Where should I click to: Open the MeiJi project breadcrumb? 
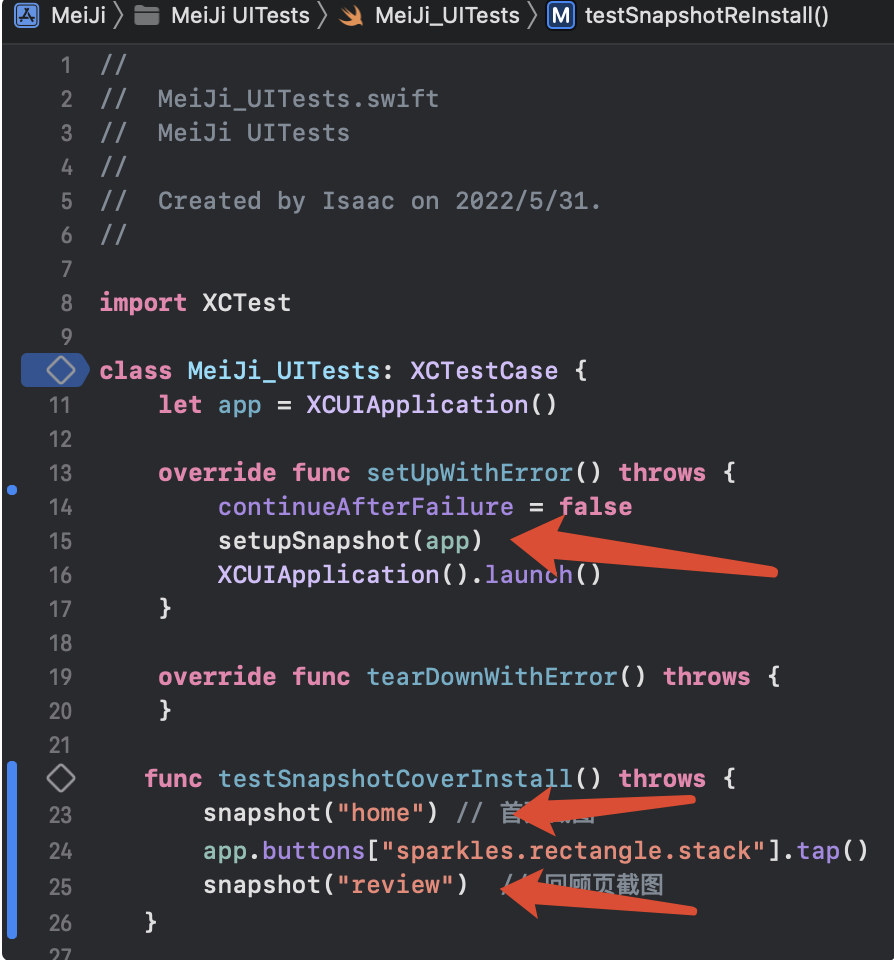(x=78, y=15)
